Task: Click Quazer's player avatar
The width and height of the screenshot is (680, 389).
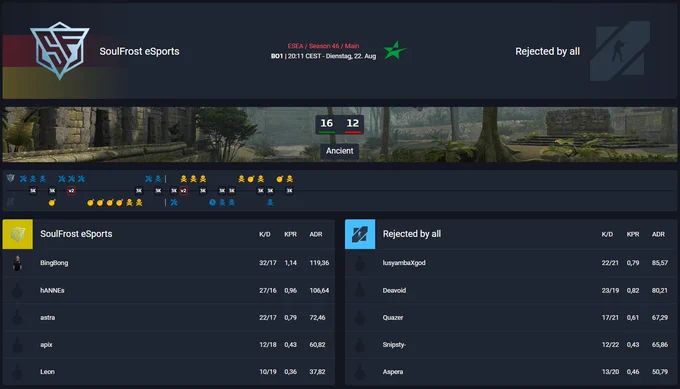Action: (360, 318)
